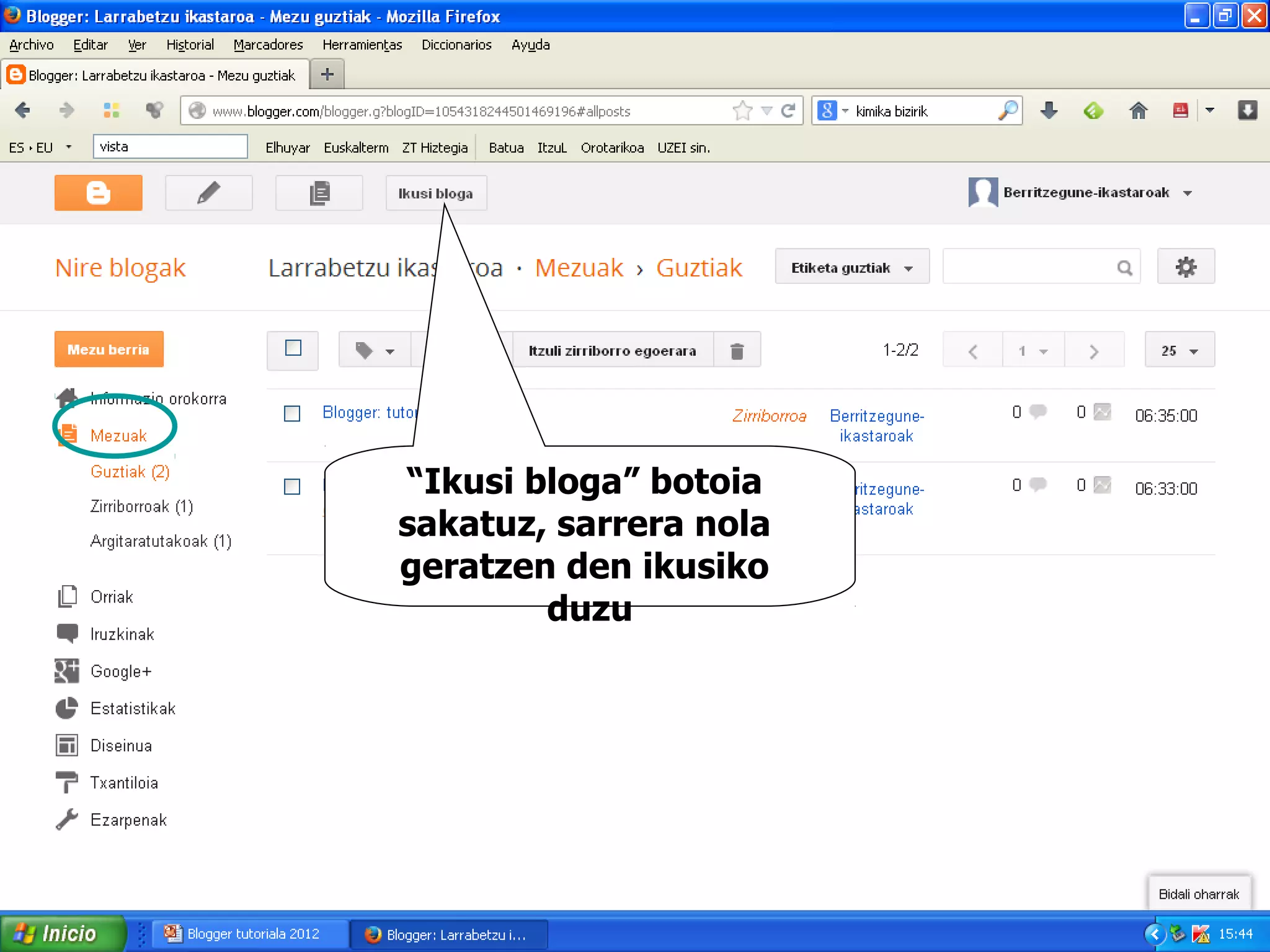Viewport: 1270px width, 952px height.
Task: Click the Elhuyar dictionary toolbar link
Action: pos(287,148)
